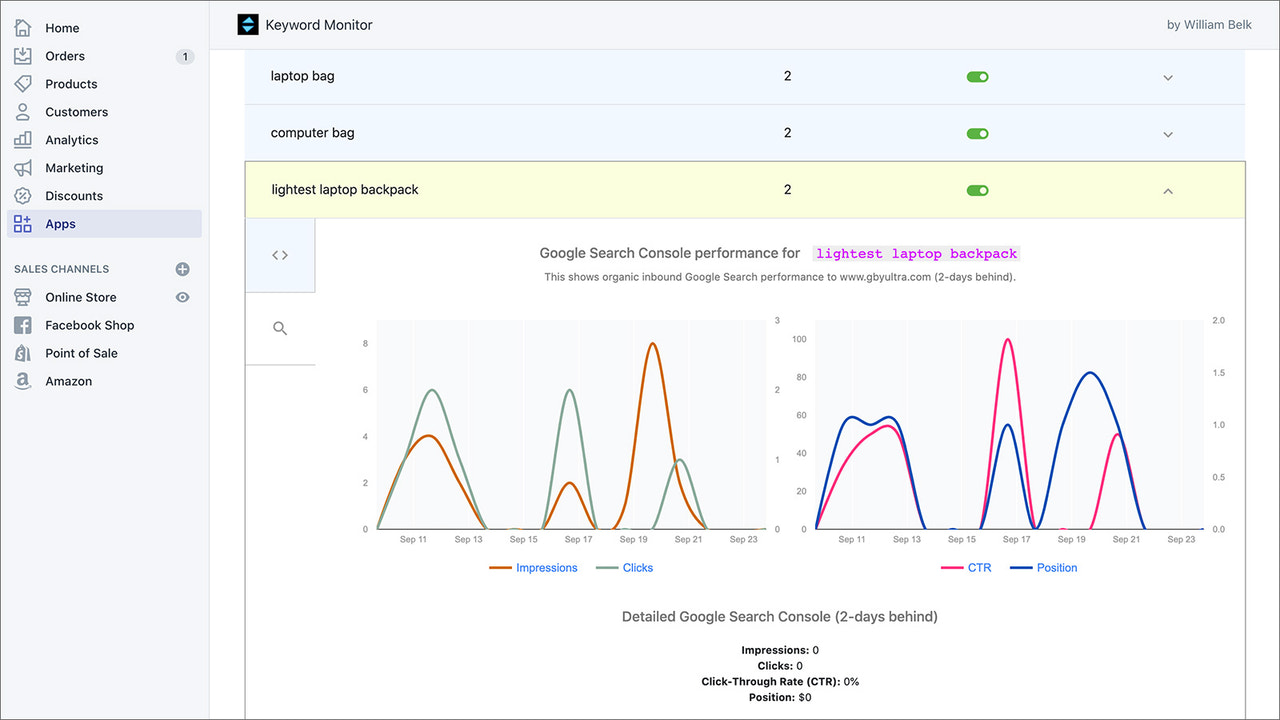Click the code embed icon in keyword panel
1280x720 pixels.
(x=280, y=254)
